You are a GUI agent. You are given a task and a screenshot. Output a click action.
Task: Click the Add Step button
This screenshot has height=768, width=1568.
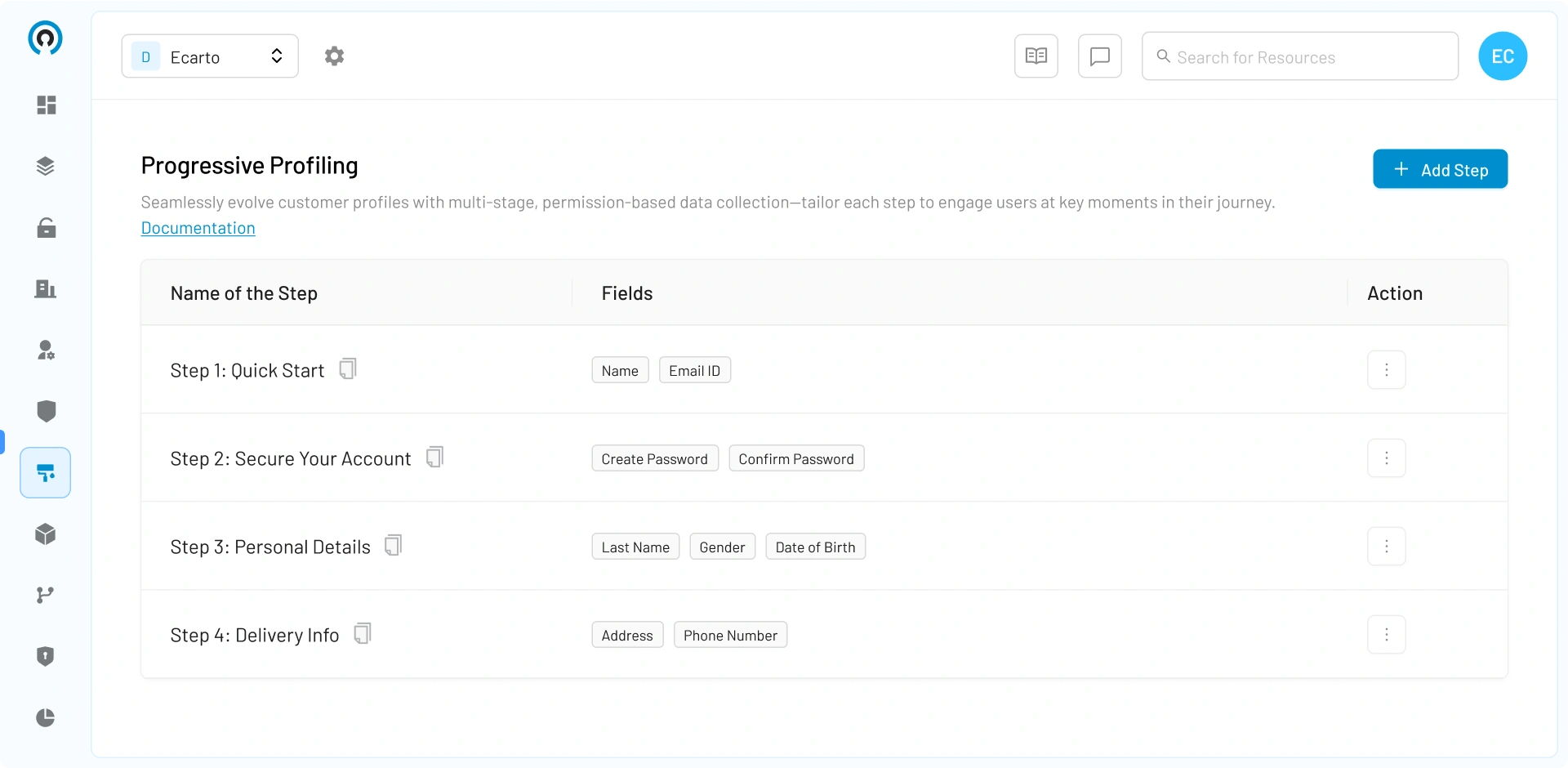1441,169
